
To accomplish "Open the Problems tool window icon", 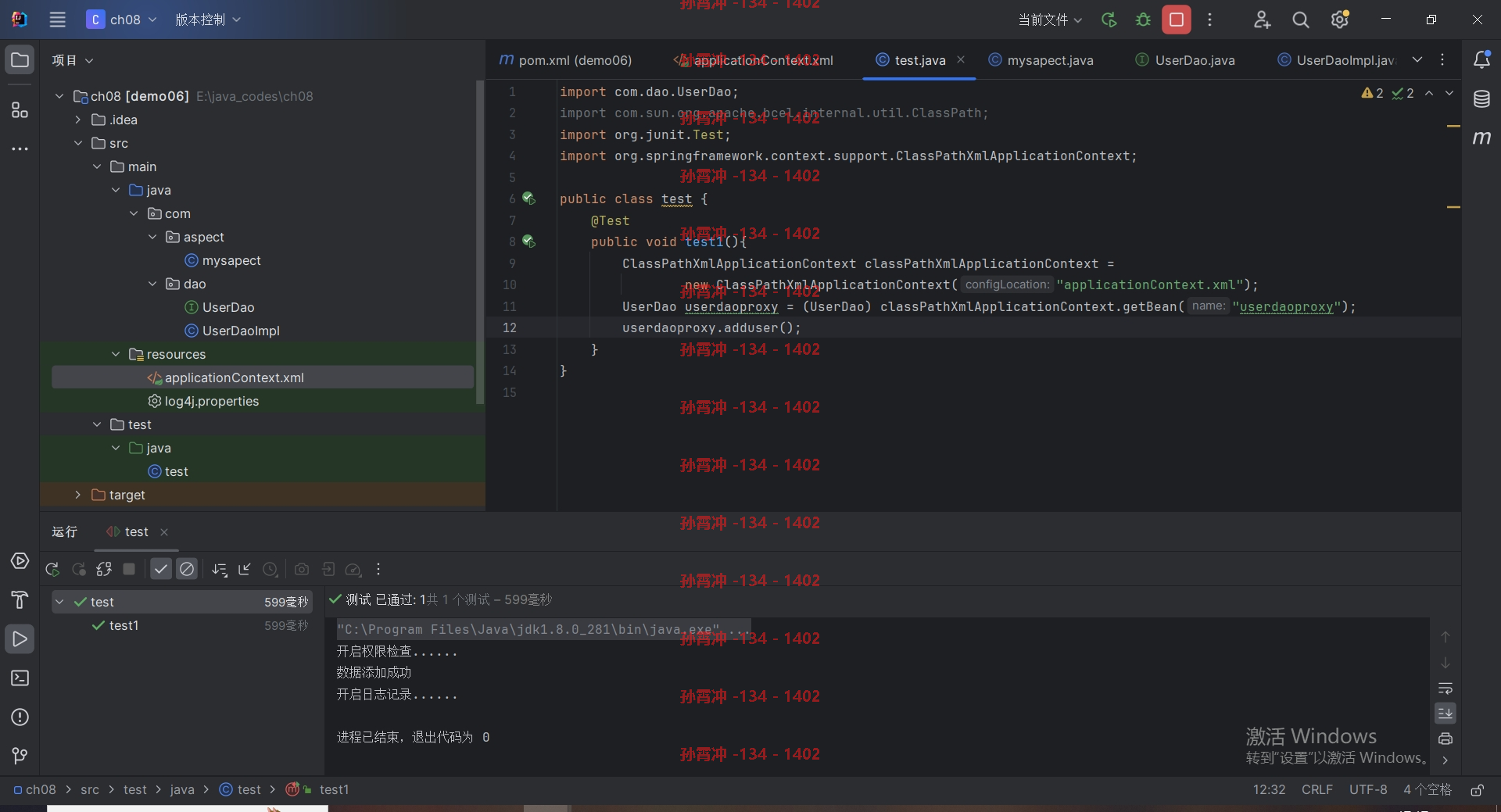I will tap(20, 717).
